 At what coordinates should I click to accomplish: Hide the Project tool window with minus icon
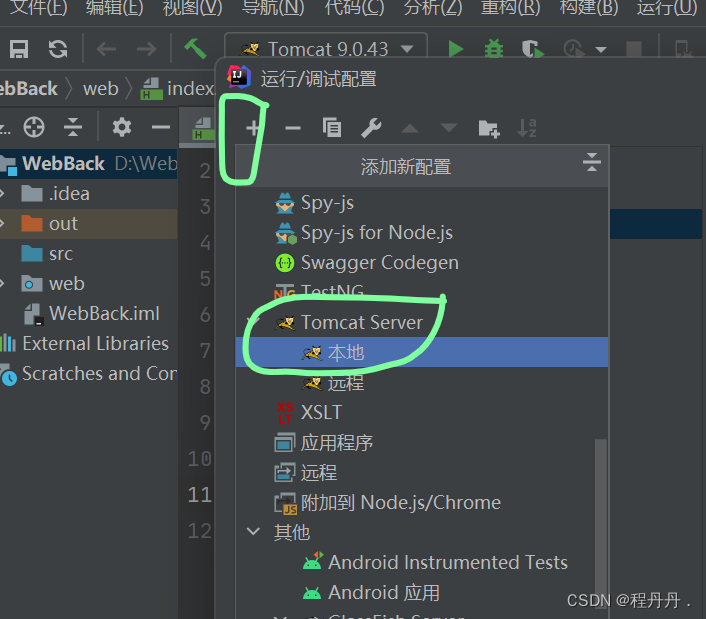[161, 127]
